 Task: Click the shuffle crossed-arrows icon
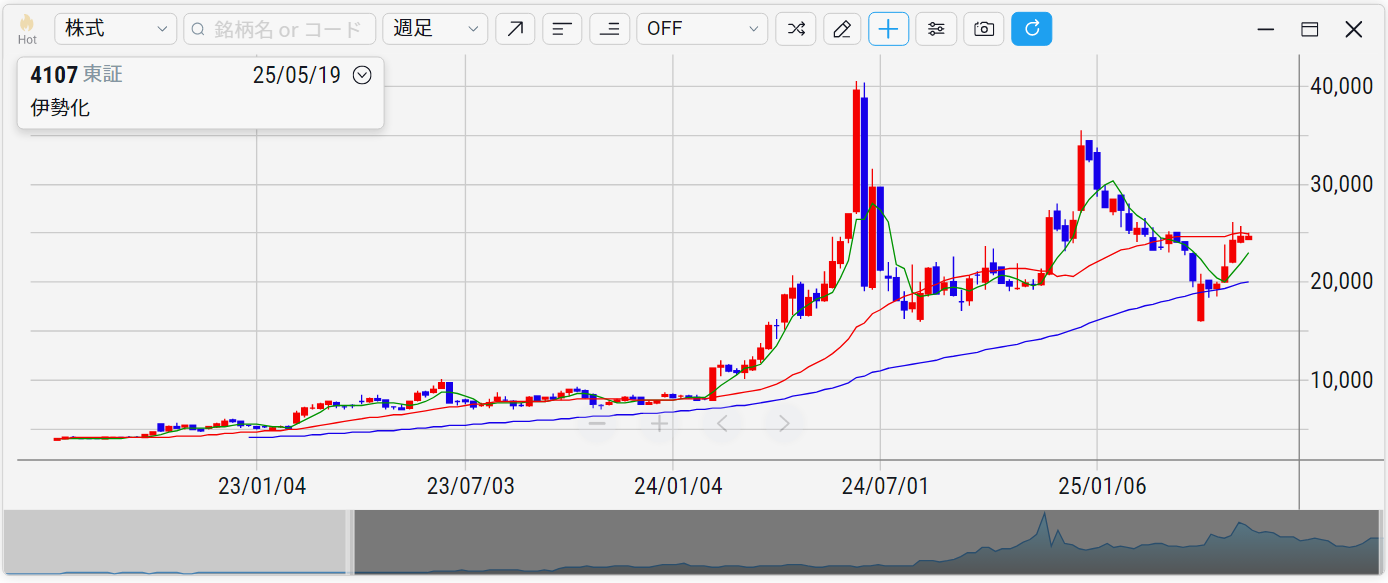pyautogui.click(x=795, y=29)
